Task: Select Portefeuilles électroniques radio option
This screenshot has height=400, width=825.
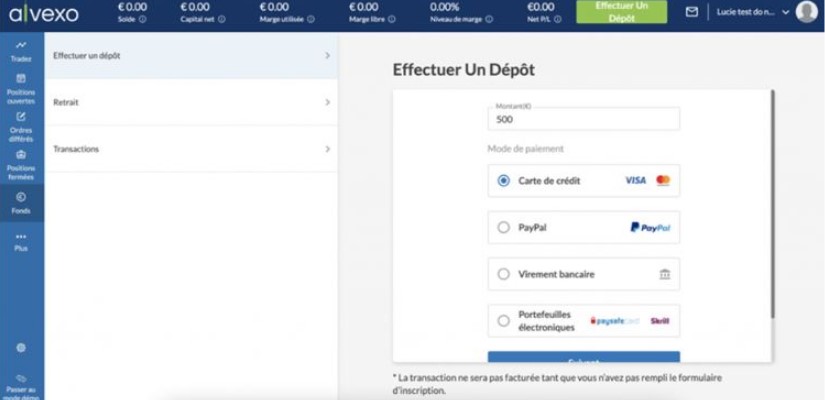Action: tap(503, 321)
